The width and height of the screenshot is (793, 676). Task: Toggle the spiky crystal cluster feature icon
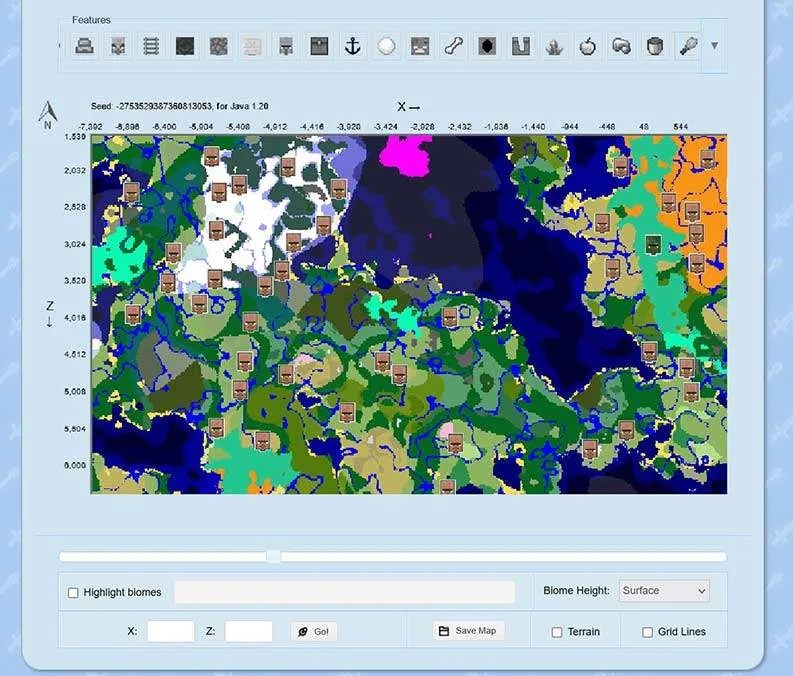click(x=554, y=46)
